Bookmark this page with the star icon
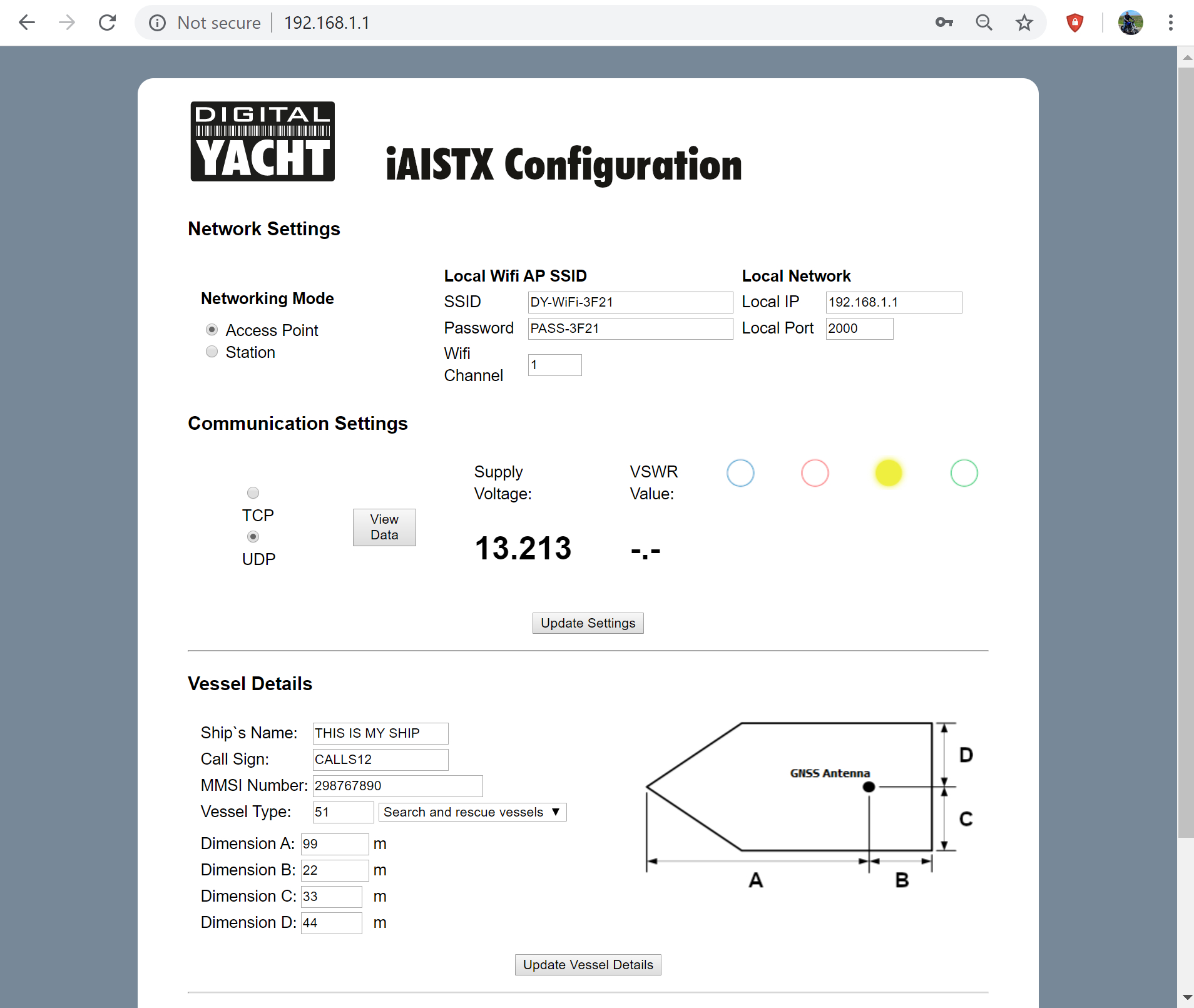This screenshot has height=1008, width=1194. pyautogui.click(x=1024, y=23)
